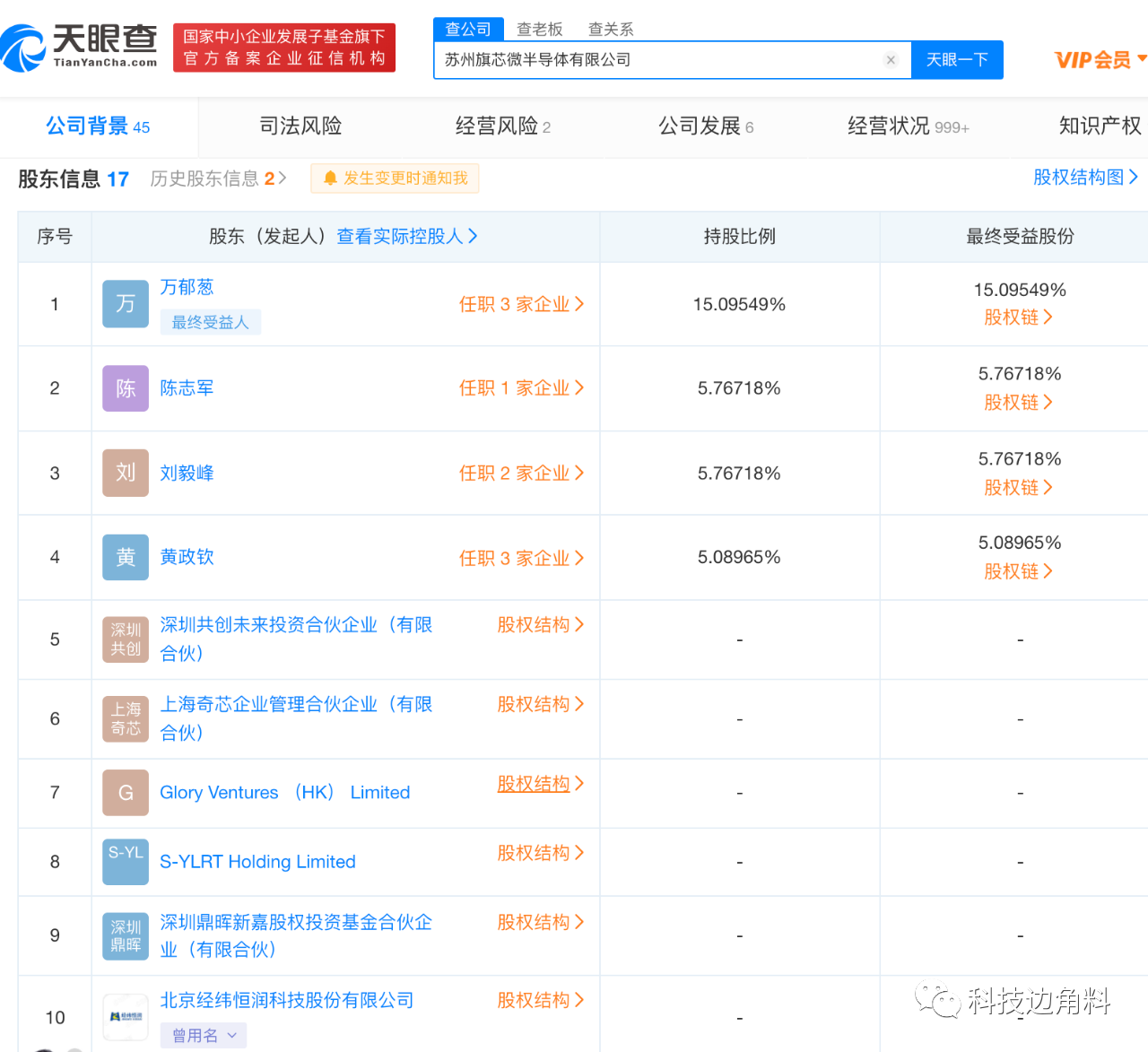Click the S-YL logo icon
This screenshot has height=1052, width=1148.
tap(126, 862)
